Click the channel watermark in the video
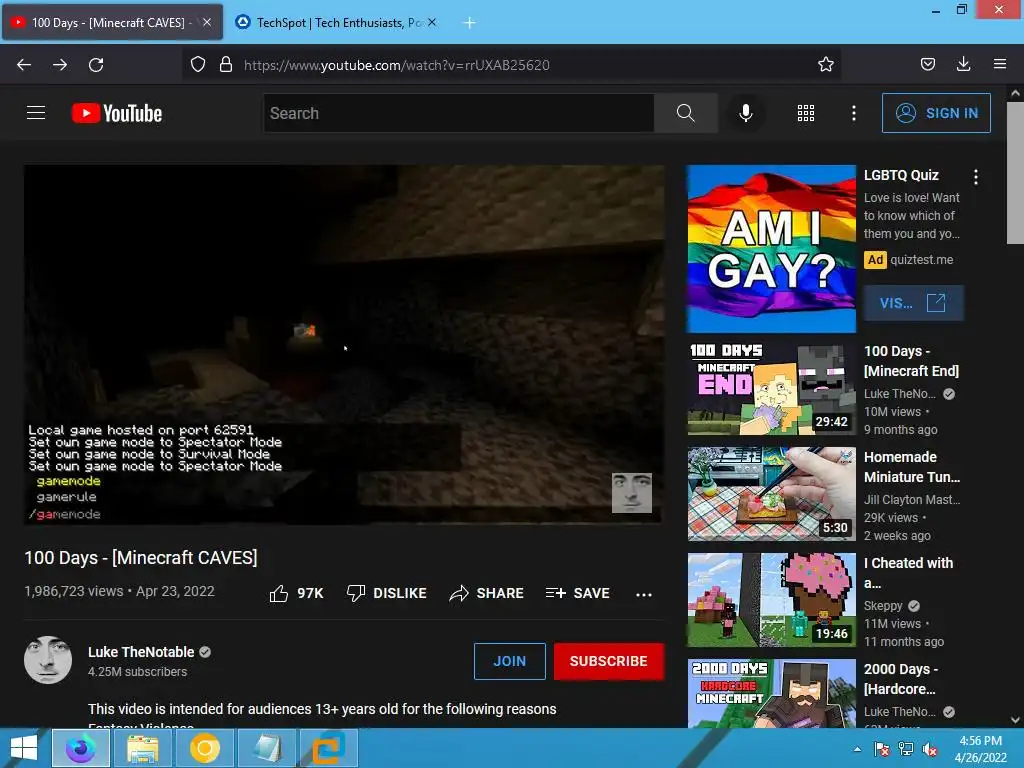This screenshot has width=1024, height=768. [632, 493]
